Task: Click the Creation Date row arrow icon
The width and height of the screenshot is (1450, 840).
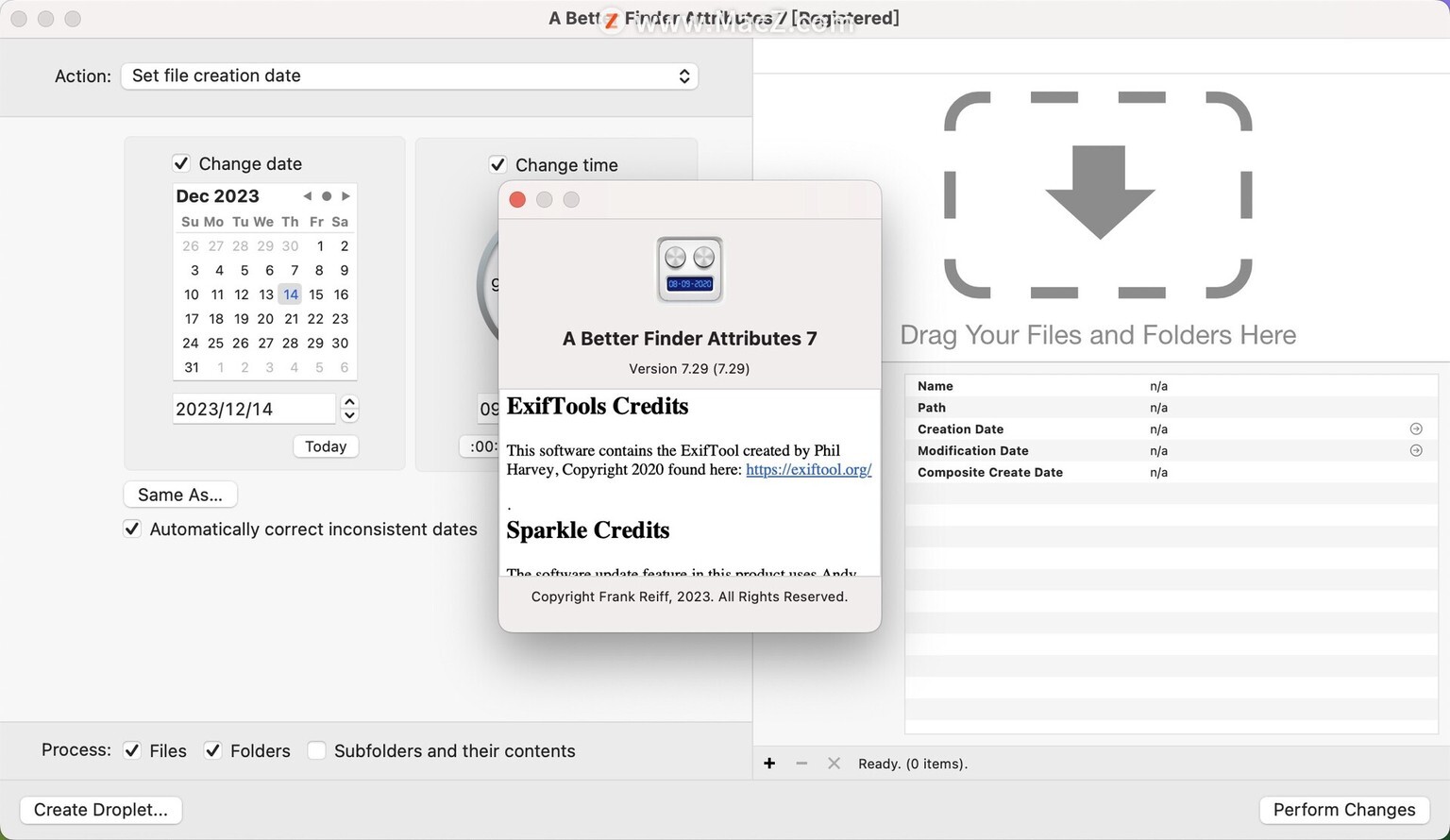Action: [x=1416, y=429]
